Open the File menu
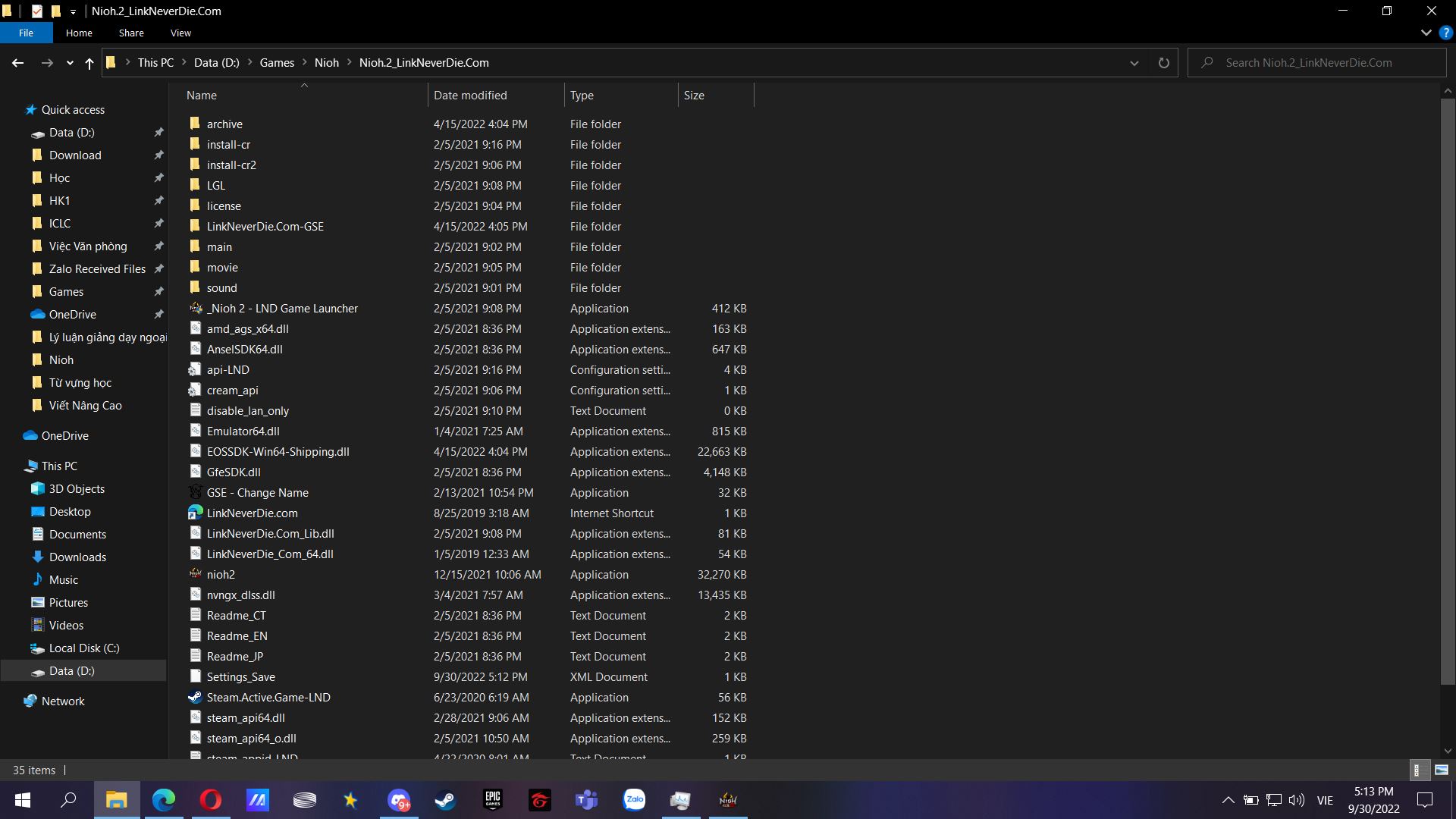 click(27, 33)
